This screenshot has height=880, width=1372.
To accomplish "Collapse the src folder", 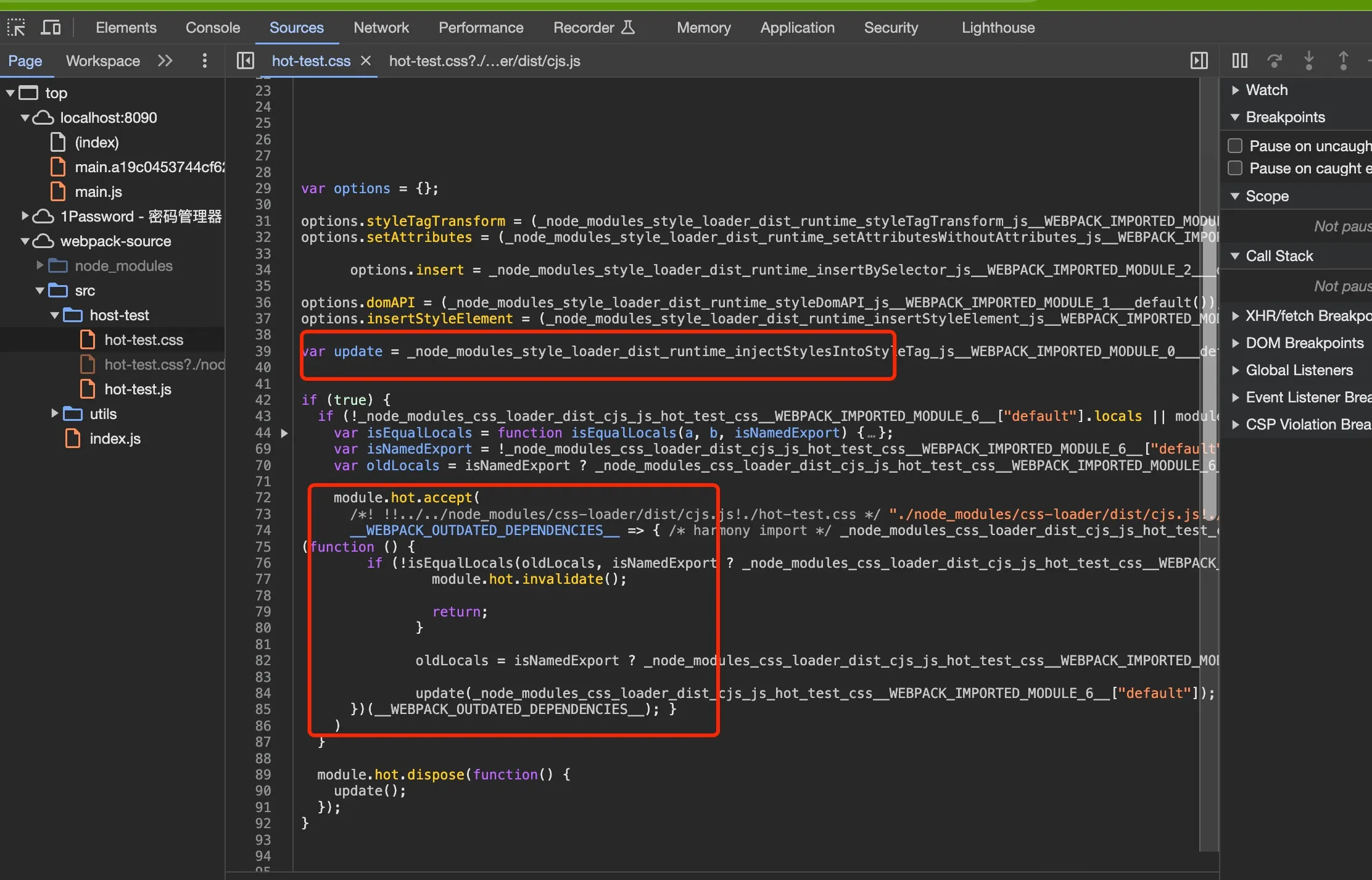I will (x=40, y=291).
